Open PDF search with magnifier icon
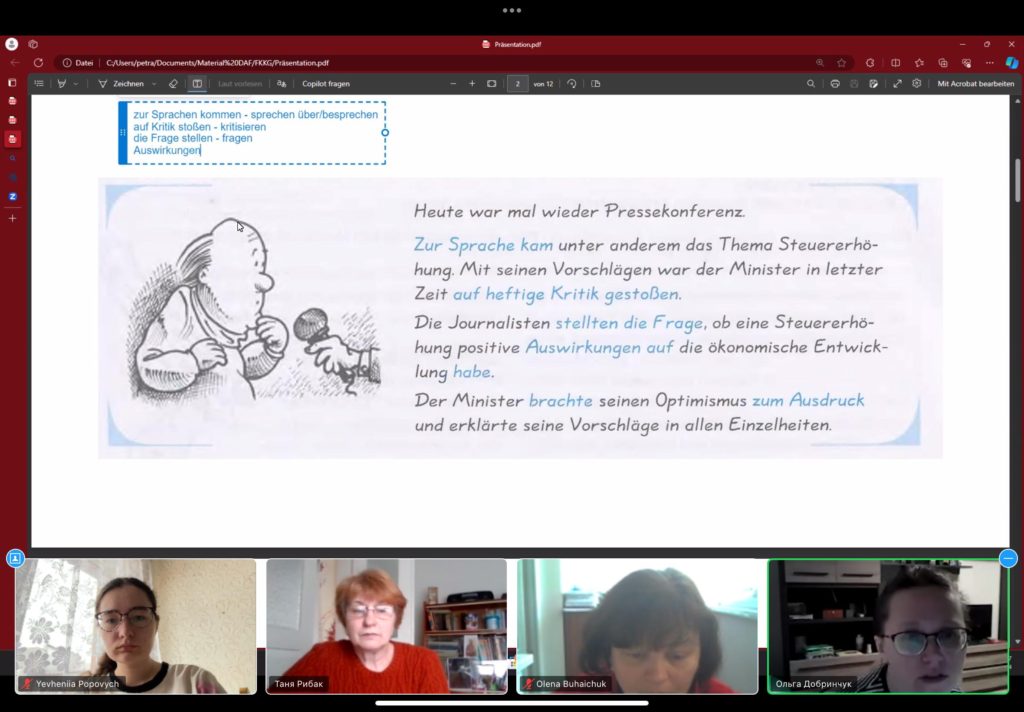The height and width of the screenshot is (712, 1024). click(x=810, y=84)
